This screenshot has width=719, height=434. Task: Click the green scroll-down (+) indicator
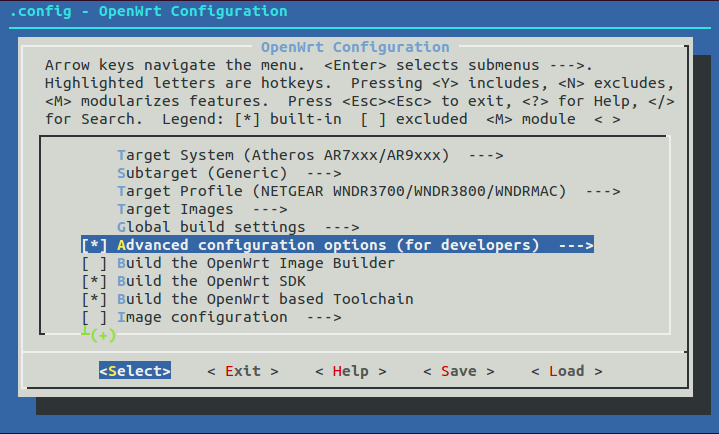100,335
